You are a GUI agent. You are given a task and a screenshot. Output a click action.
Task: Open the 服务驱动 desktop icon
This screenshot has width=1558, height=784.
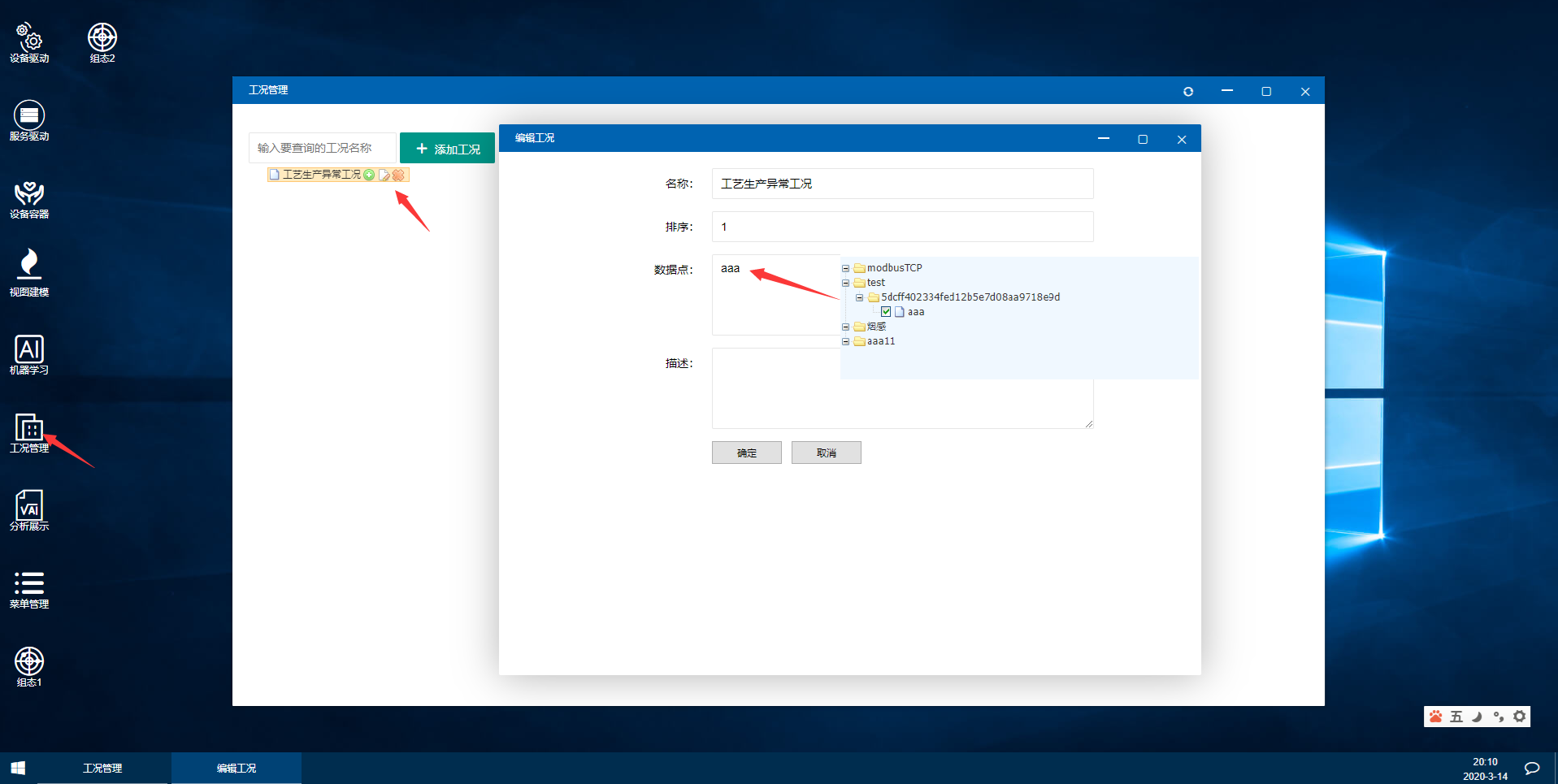click(x=29, y=120)
